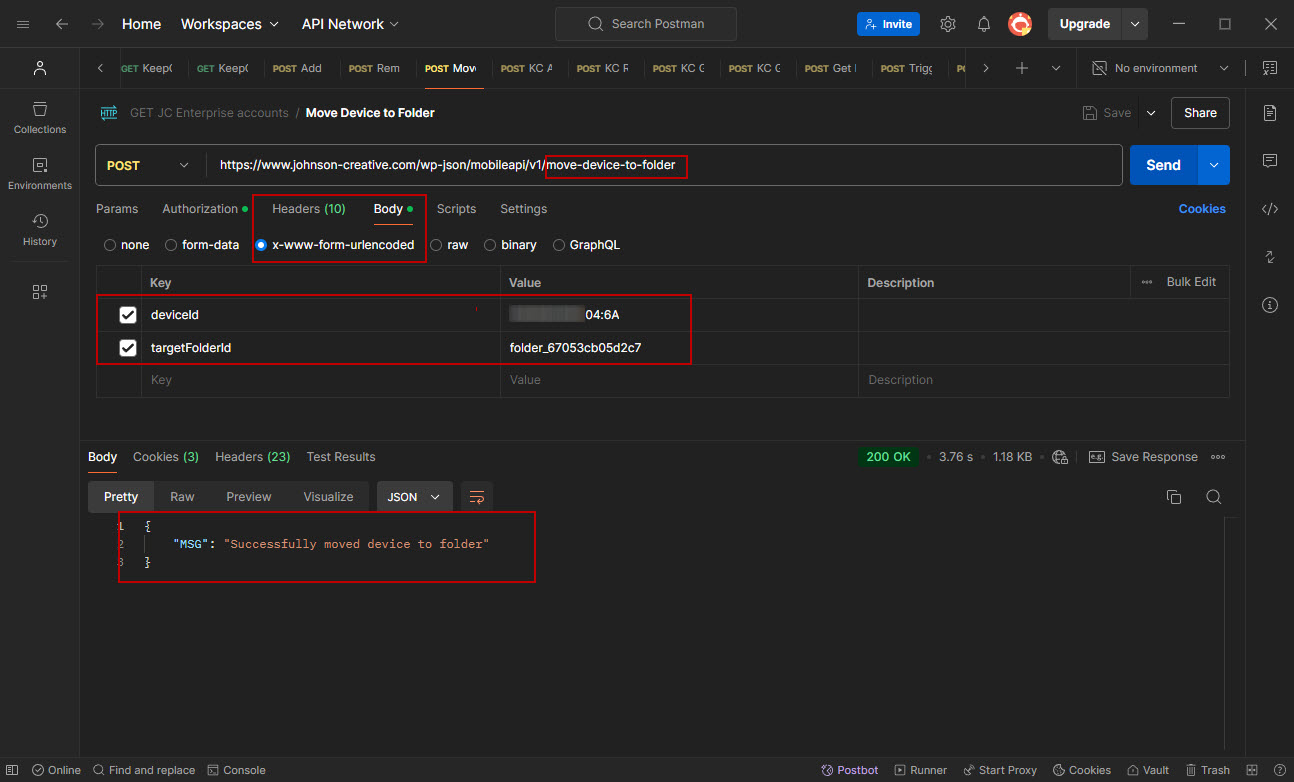Click the Cookies link beside request tabs
Viewport: 1294px width, 782px height.
[x=1202, y=209]
